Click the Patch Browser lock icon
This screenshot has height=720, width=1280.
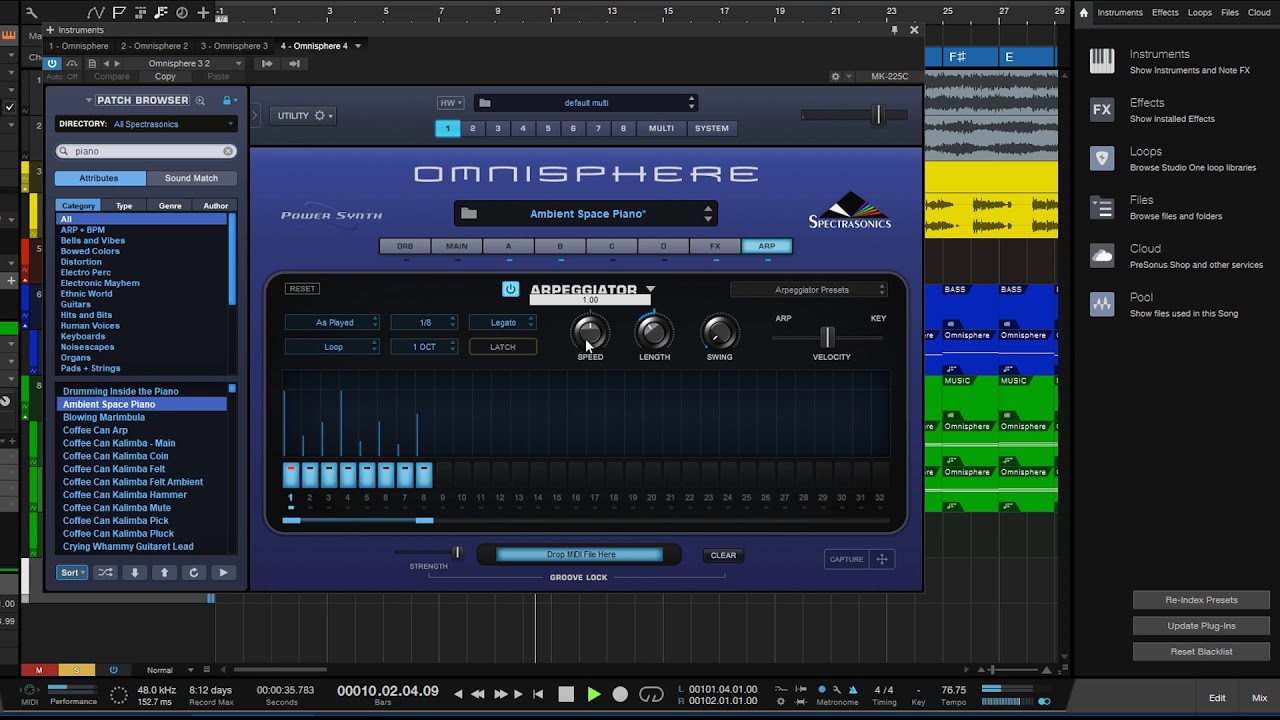click(228, 100)
